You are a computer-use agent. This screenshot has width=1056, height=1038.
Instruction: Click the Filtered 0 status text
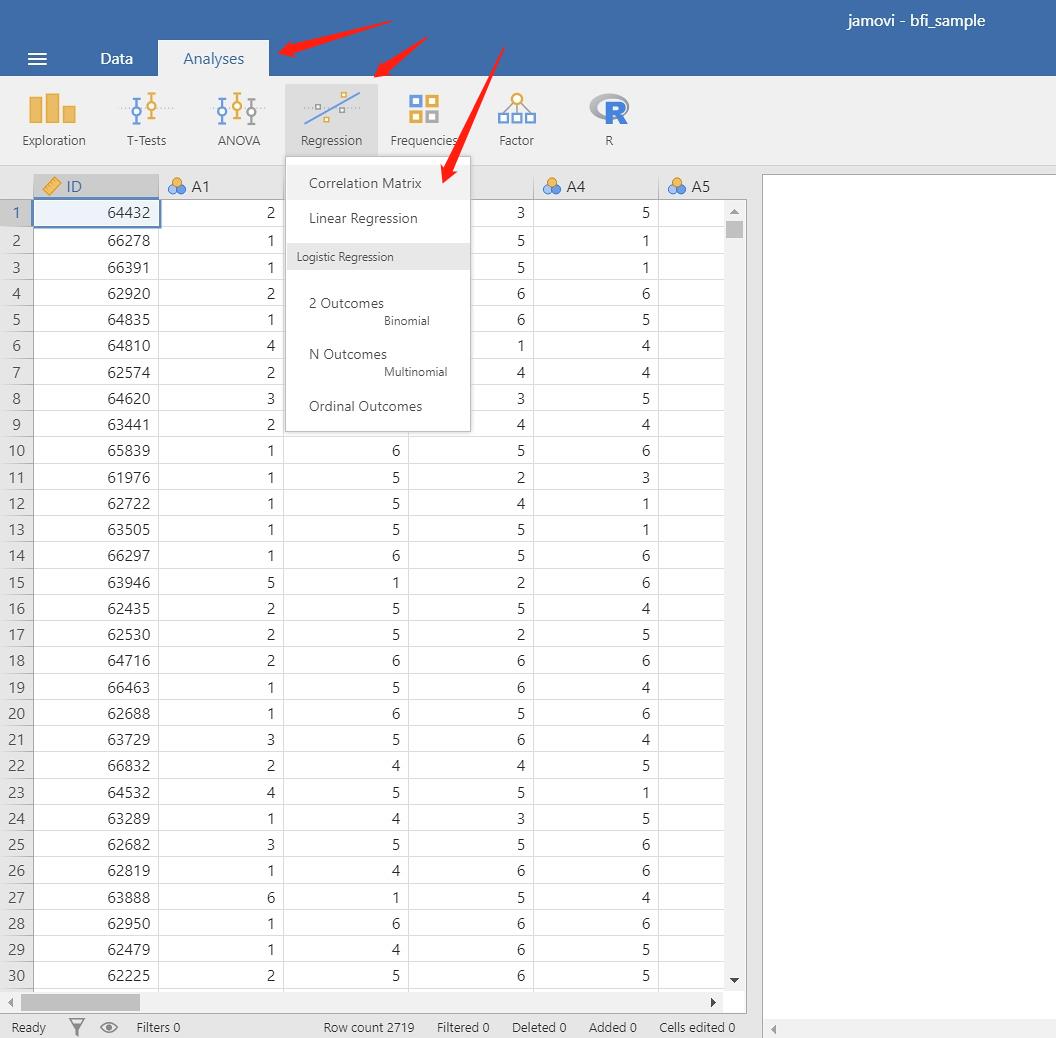(463, 1027)
